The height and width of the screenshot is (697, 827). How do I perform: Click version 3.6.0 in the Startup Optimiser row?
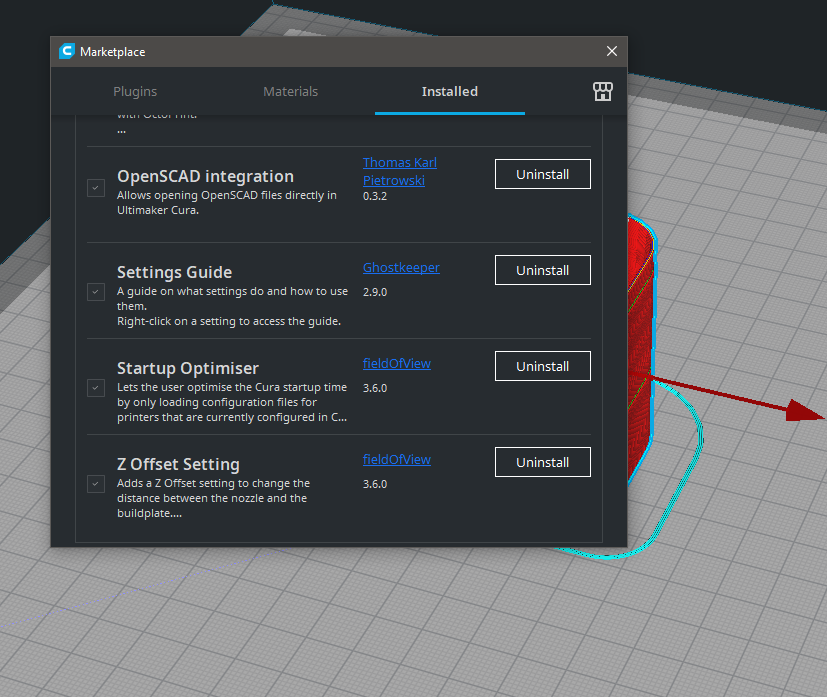375,388
